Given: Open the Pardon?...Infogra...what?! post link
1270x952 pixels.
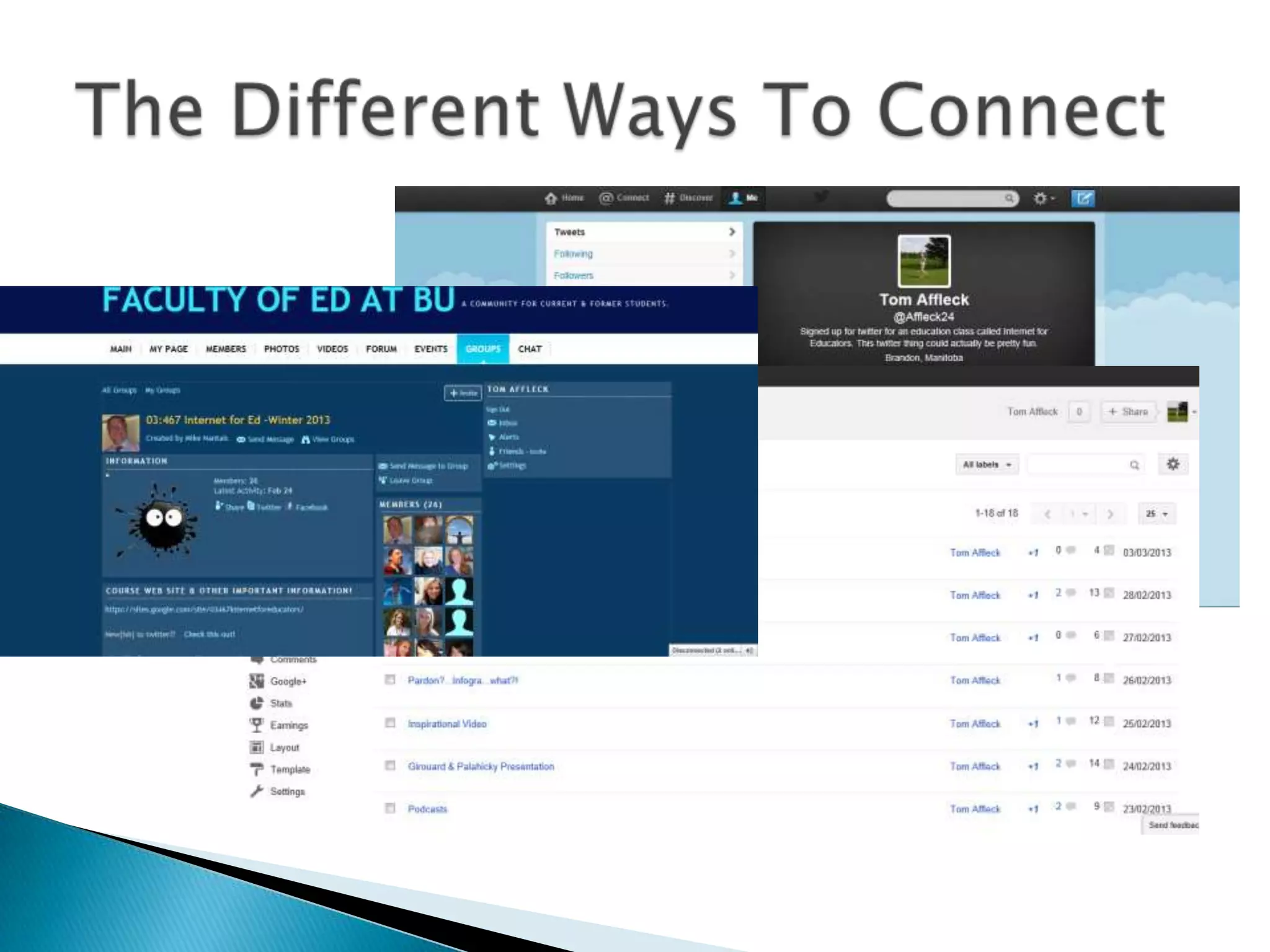Looking at the screenshot, I should (463, 681).
